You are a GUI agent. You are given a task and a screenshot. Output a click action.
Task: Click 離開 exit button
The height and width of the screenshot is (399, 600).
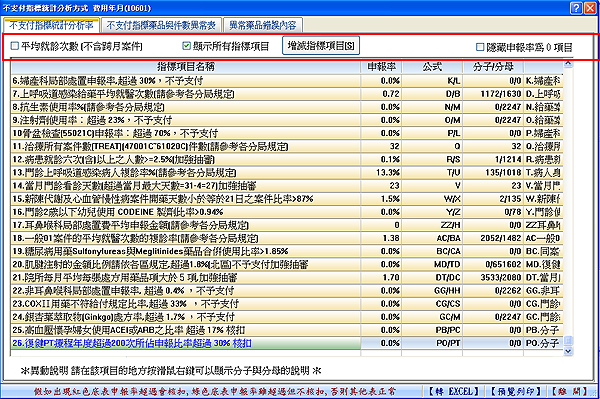tap(569, 391)
